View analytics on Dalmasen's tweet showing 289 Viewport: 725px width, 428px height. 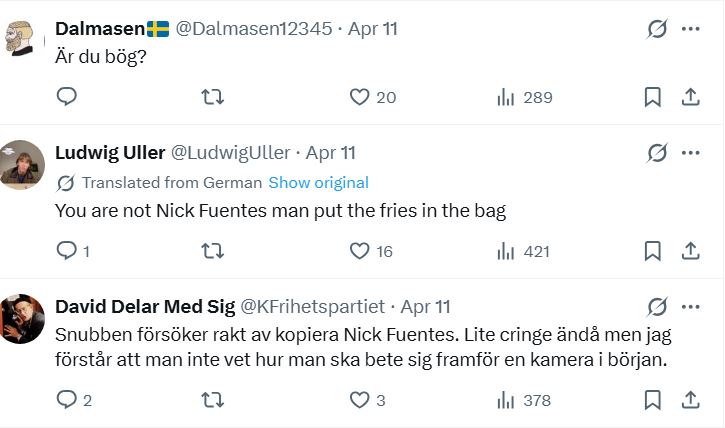pyautogui.click(x=524, y=97)
